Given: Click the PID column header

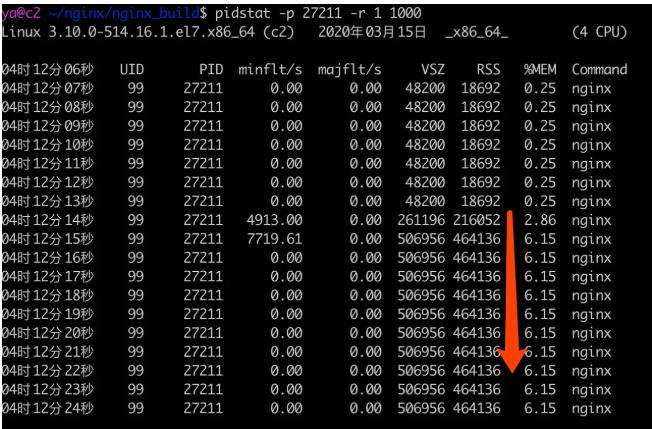Looking at the screenshot, I should coord(211,70).
